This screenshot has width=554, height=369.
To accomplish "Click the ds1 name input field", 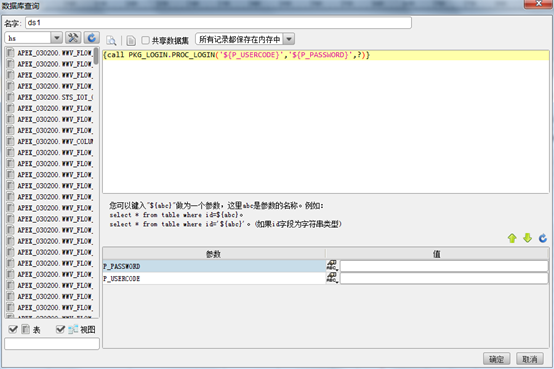I will tap(218, 23).
